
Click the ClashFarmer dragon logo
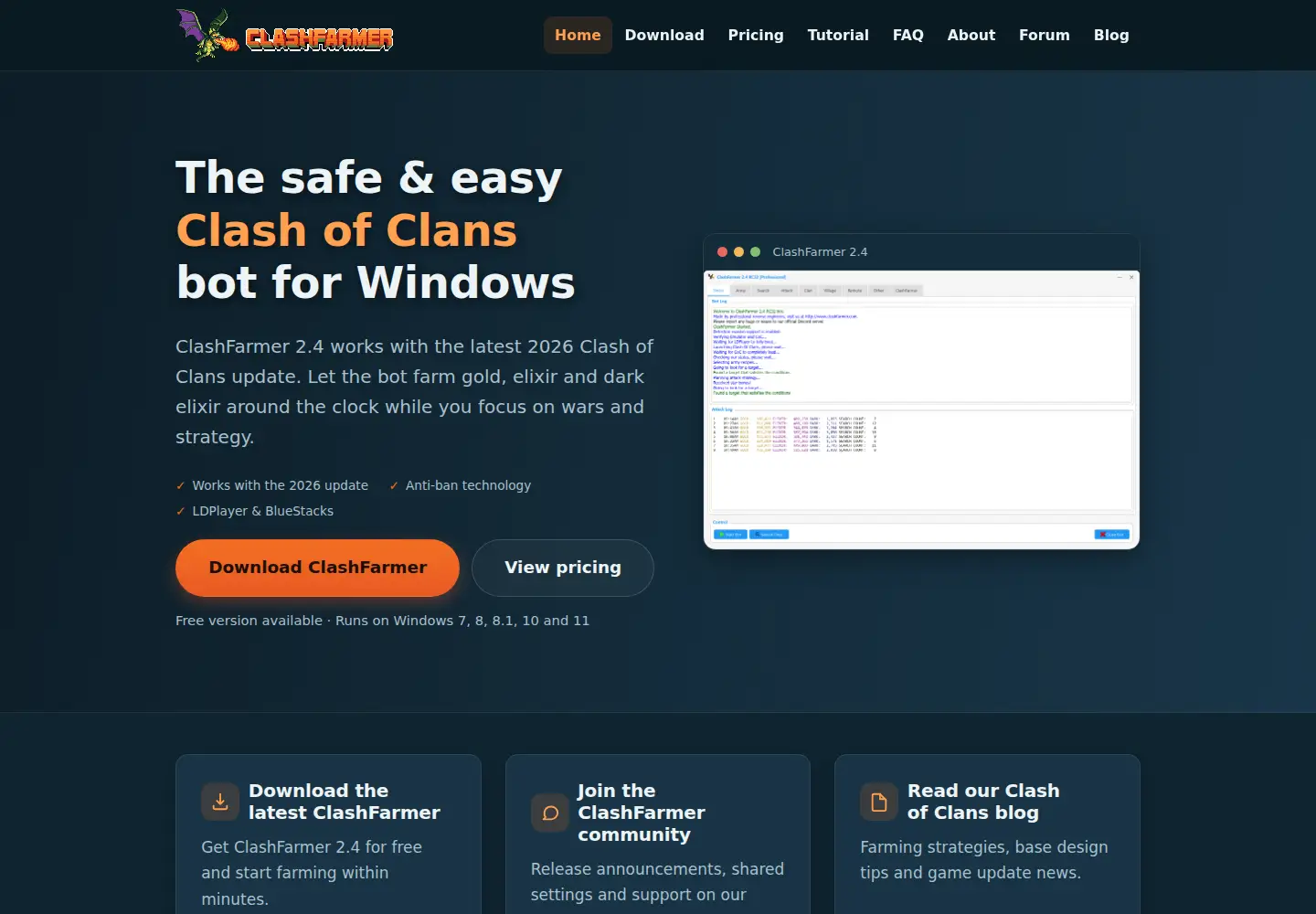pyautogui.click(x=284, y=36)
